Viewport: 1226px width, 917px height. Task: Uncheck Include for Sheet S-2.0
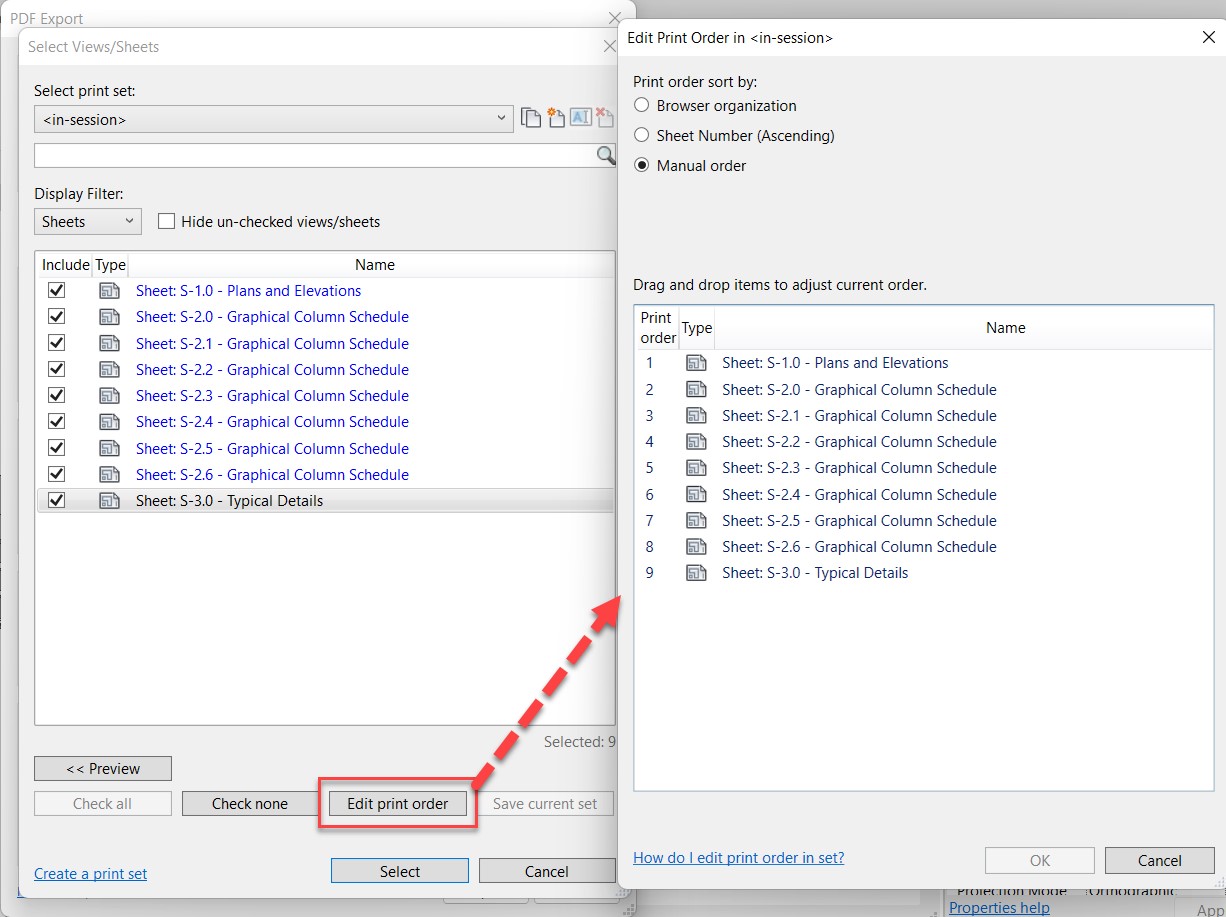(57, 317)
